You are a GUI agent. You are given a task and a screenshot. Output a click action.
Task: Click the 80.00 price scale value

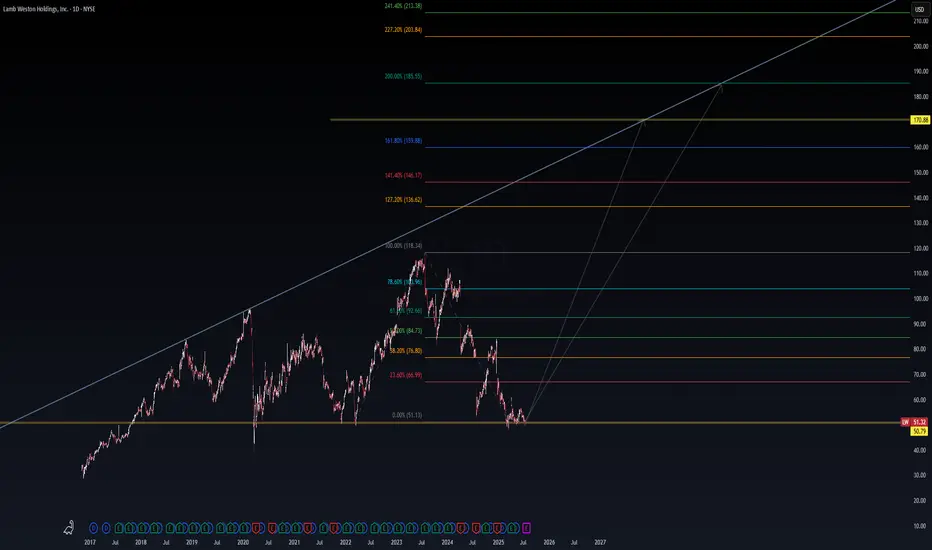click(x=921, y=350)
